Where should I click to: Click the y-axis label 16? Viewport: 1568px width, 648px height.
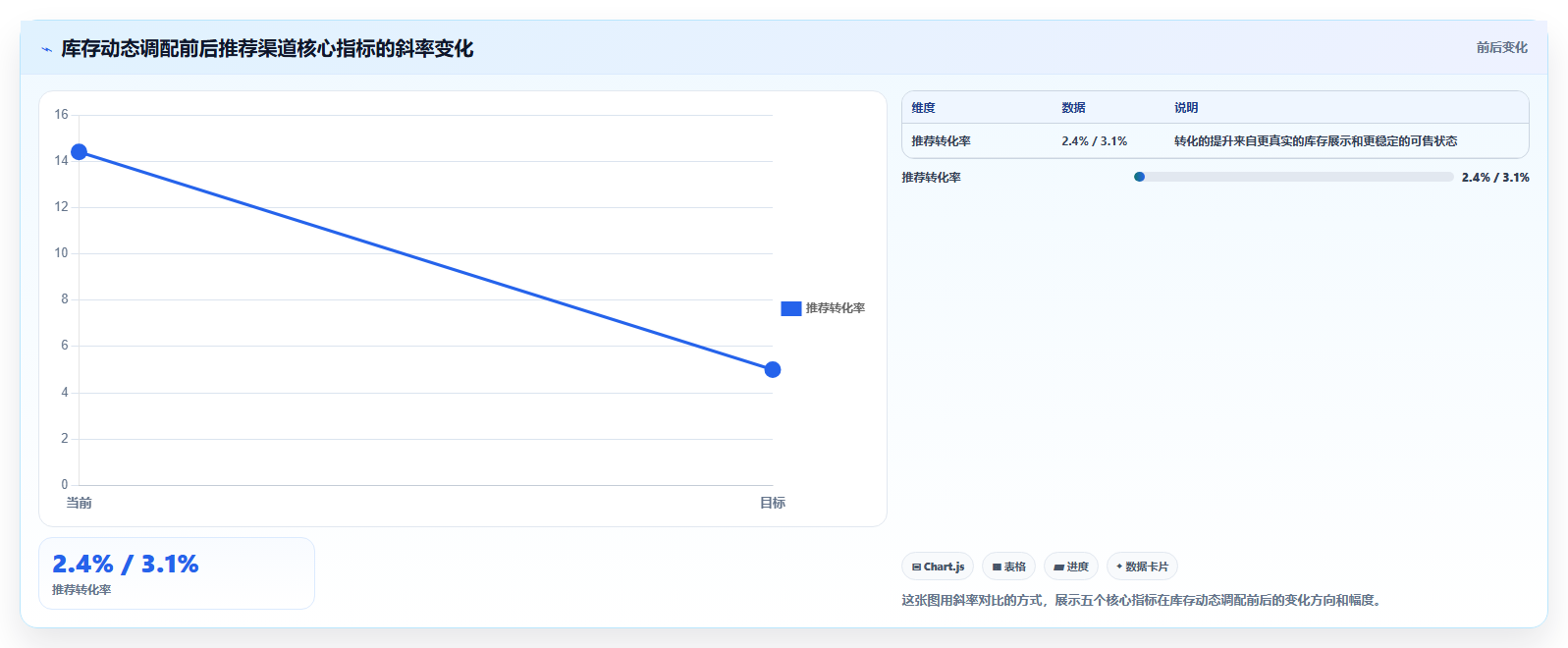coord(61,115)
